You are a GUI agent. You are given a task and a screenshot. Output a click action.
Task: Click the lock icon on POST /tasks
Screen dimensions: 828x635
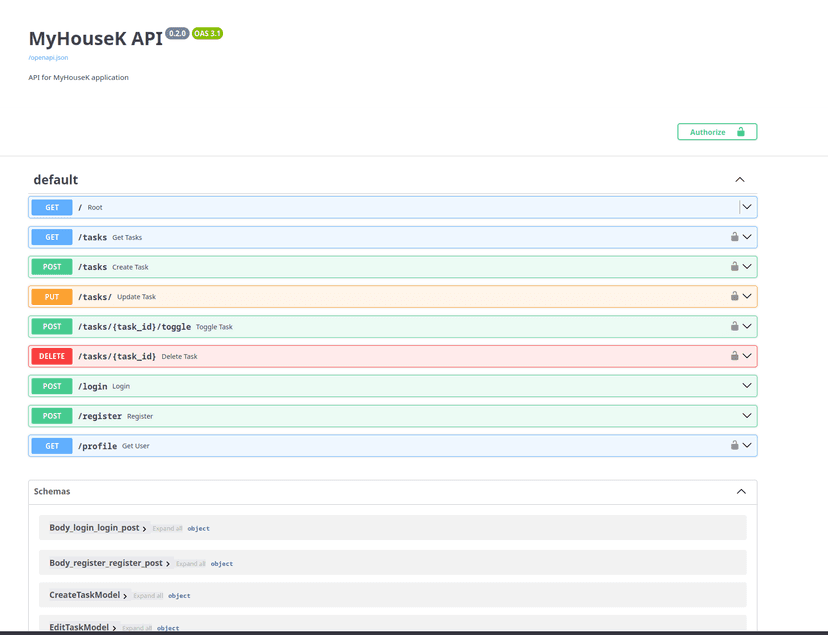pos(734,267)
